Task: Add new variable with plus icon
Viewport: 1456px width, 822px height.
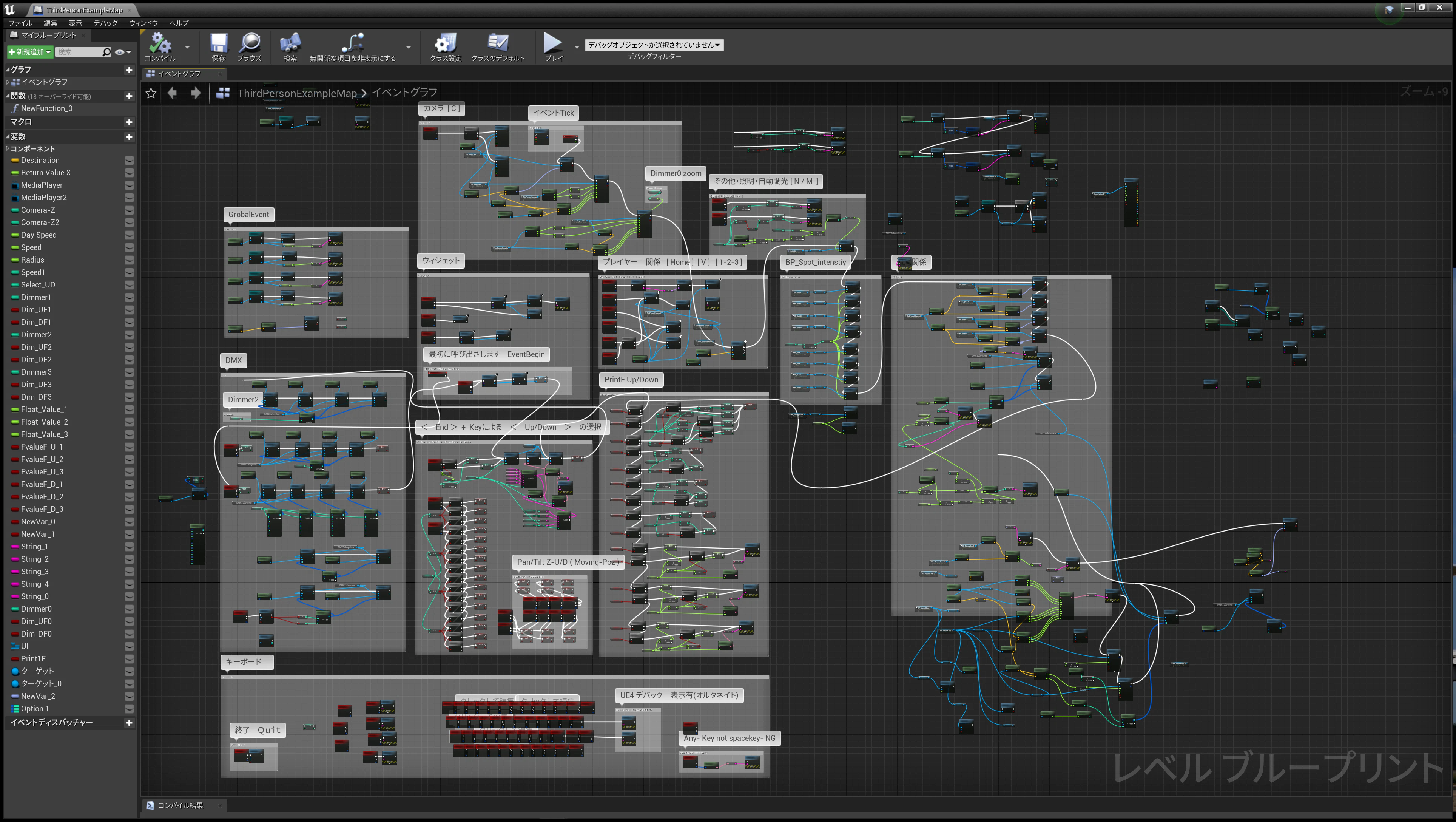Action: (129, 137)
